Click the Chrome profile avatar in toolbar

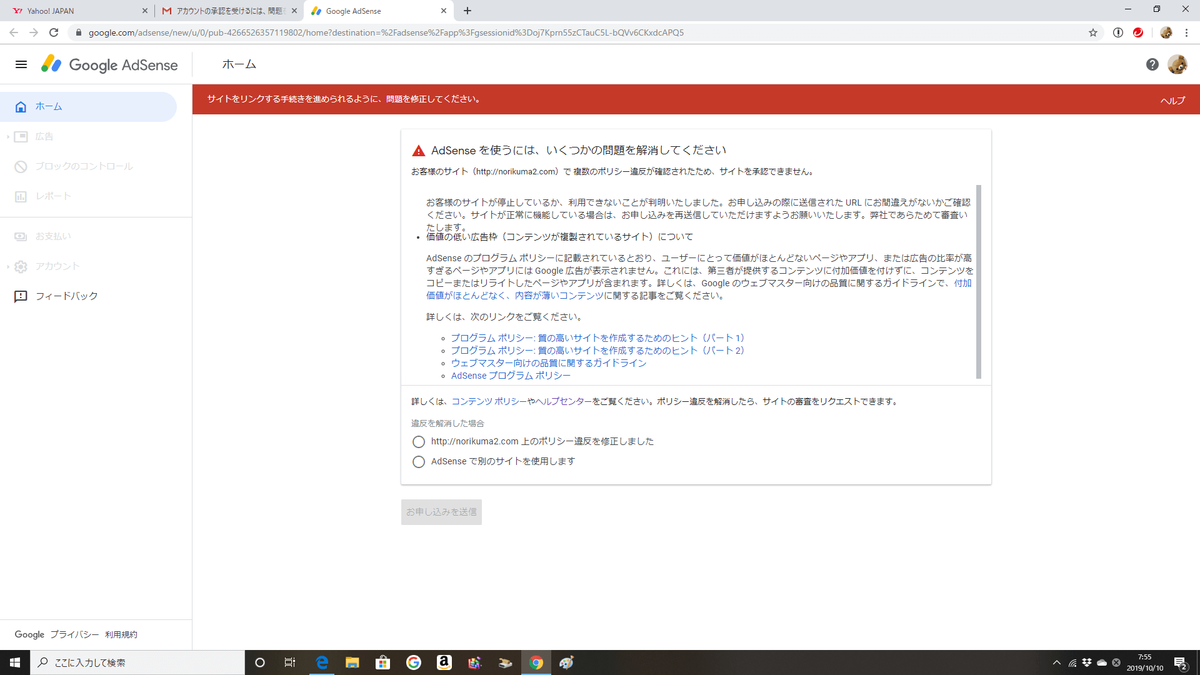1165,32
